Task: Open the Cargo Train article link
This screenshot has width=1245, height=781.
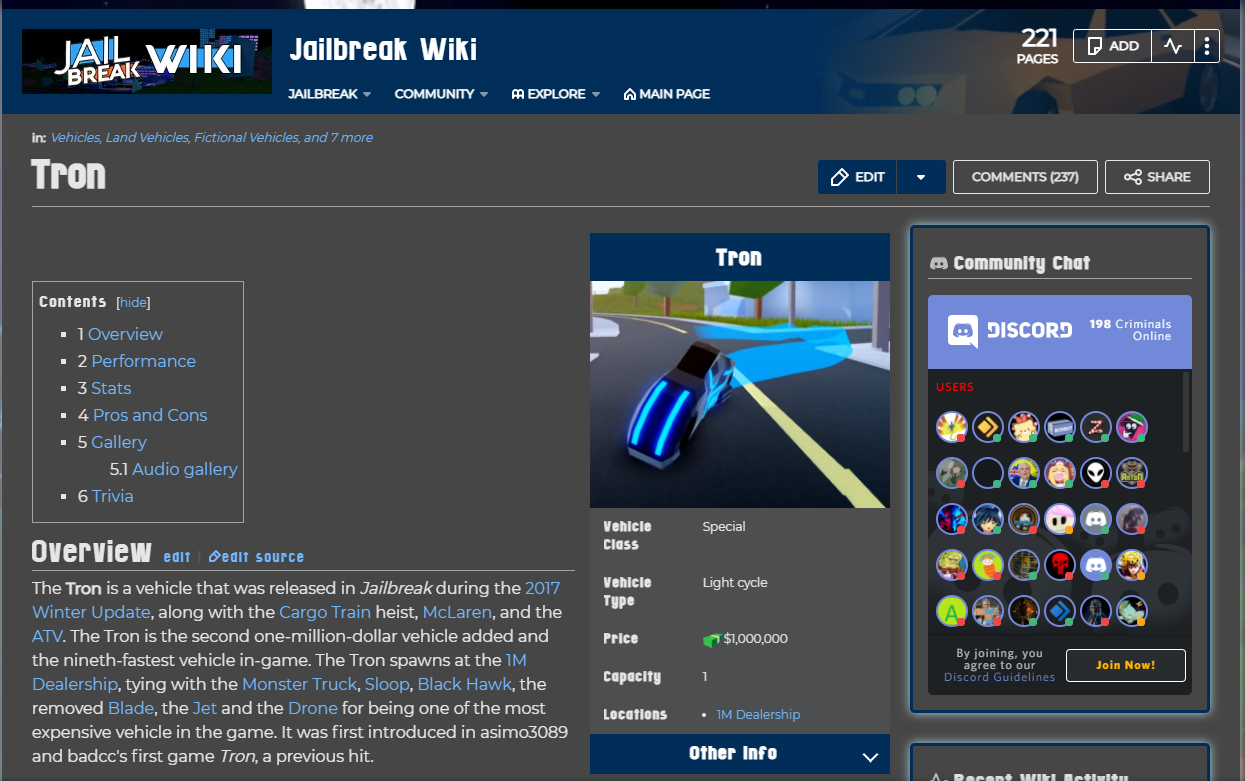Action: coord(325,612)
